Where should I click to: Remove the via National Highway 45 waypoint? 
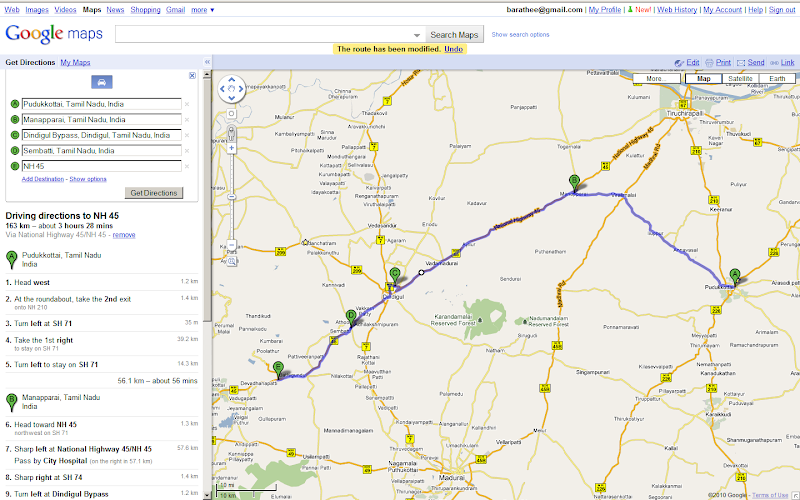pyautogui.click(x=124, y=235)
